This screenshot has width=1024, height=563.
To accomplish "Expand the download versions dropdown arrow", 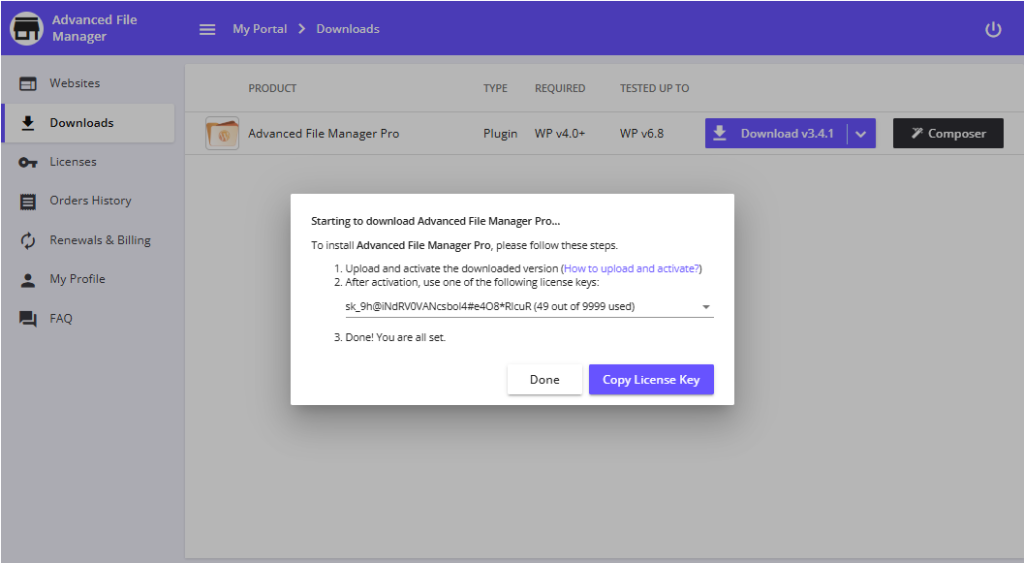I will (861, 134).
